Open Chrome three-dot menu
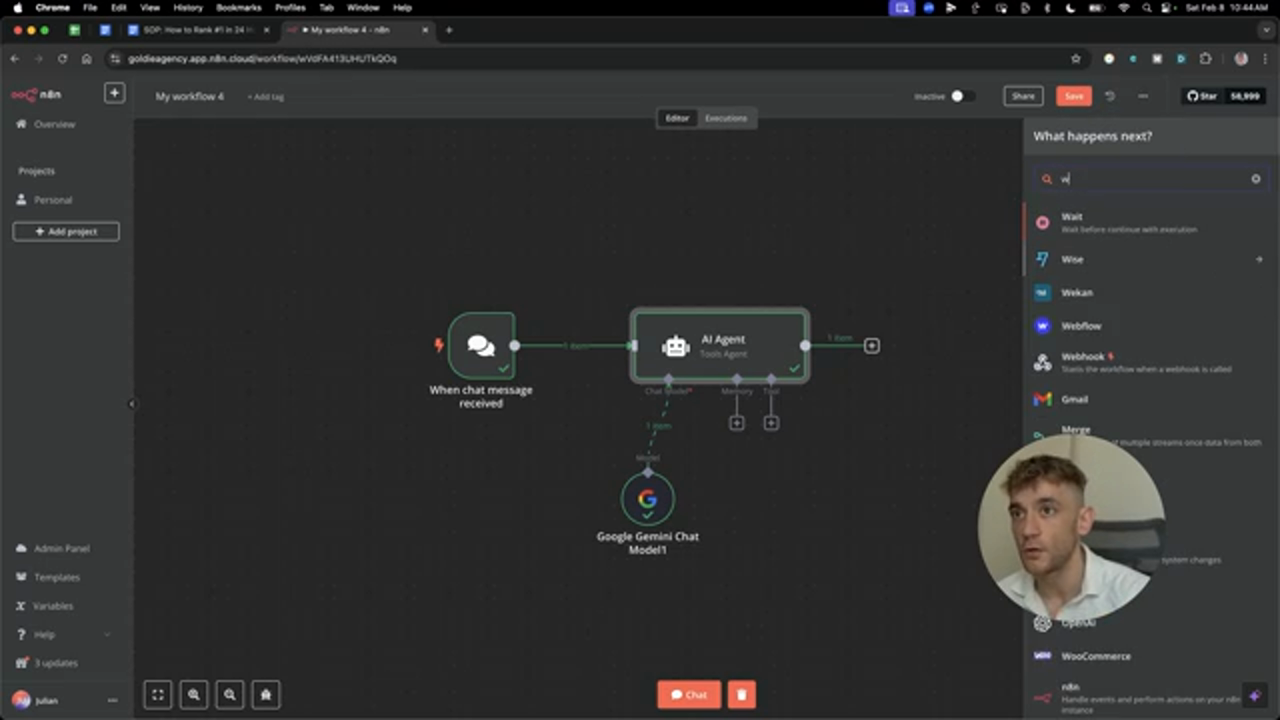This screenshot has height=720, width=1280. coord(1265,59)
